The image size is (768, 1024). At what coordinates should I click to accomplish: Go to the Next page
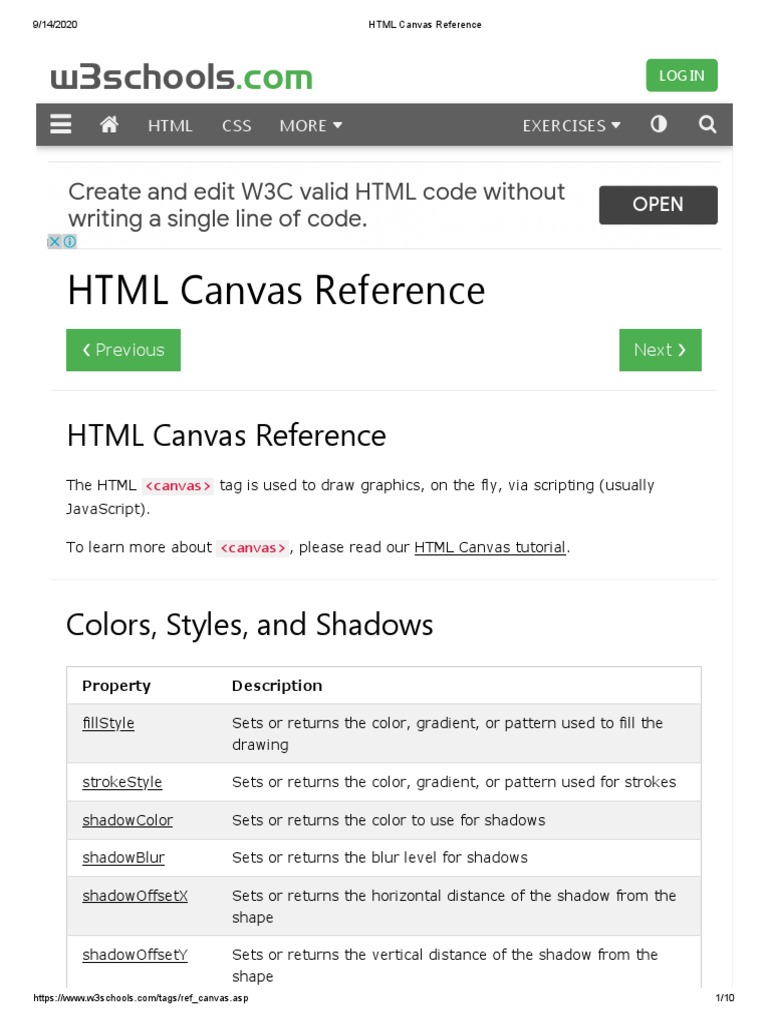click(660, 350)
